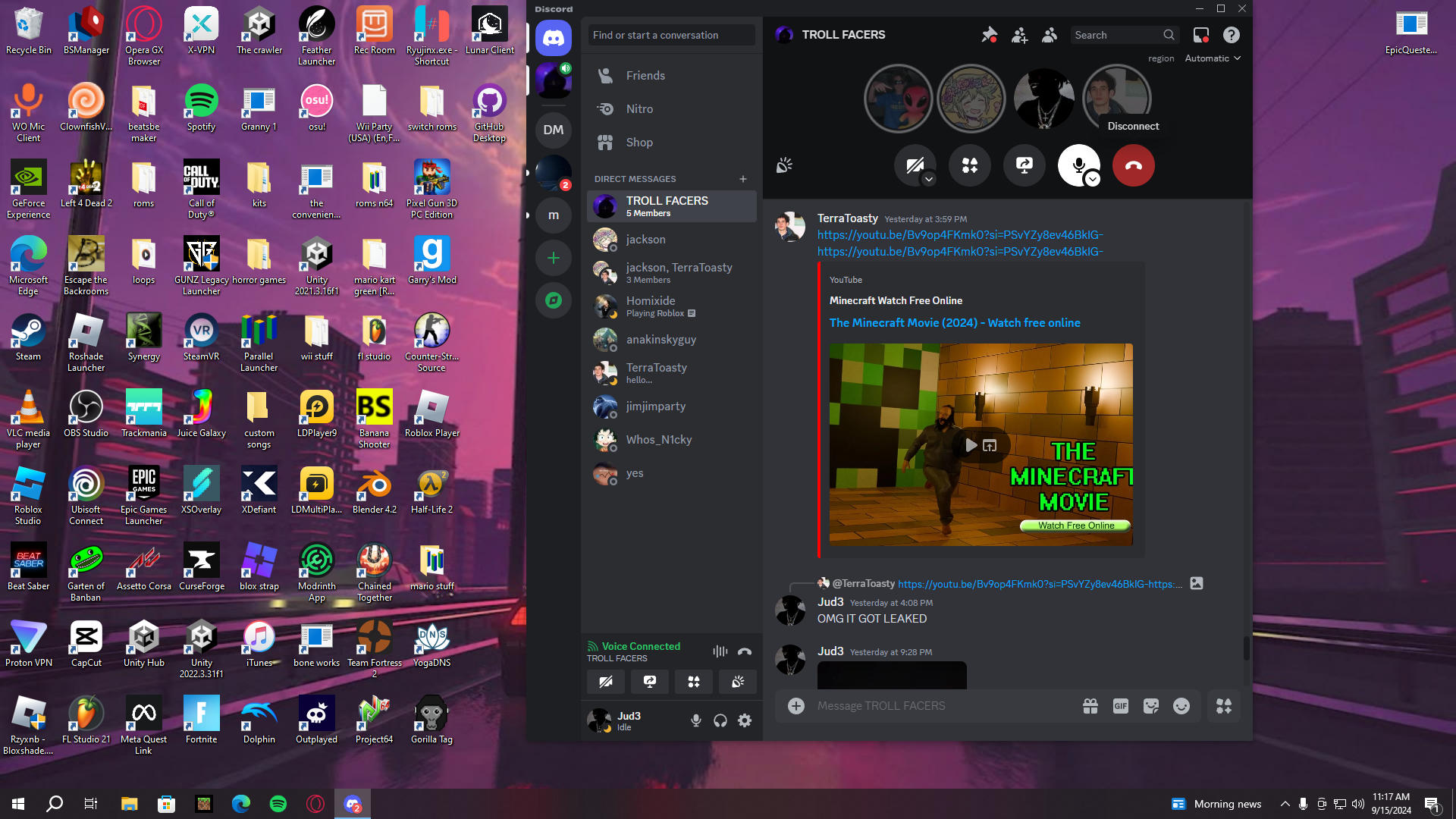This screenshot has height=819, width=1456.
Task: Open the pinned messages icon
Action: pyautogui.click(x=989, y=35)
